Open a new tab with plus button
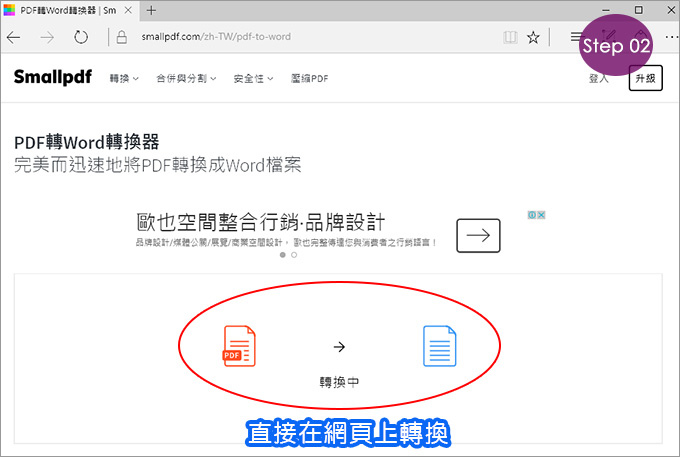 (x=151, y=10)
